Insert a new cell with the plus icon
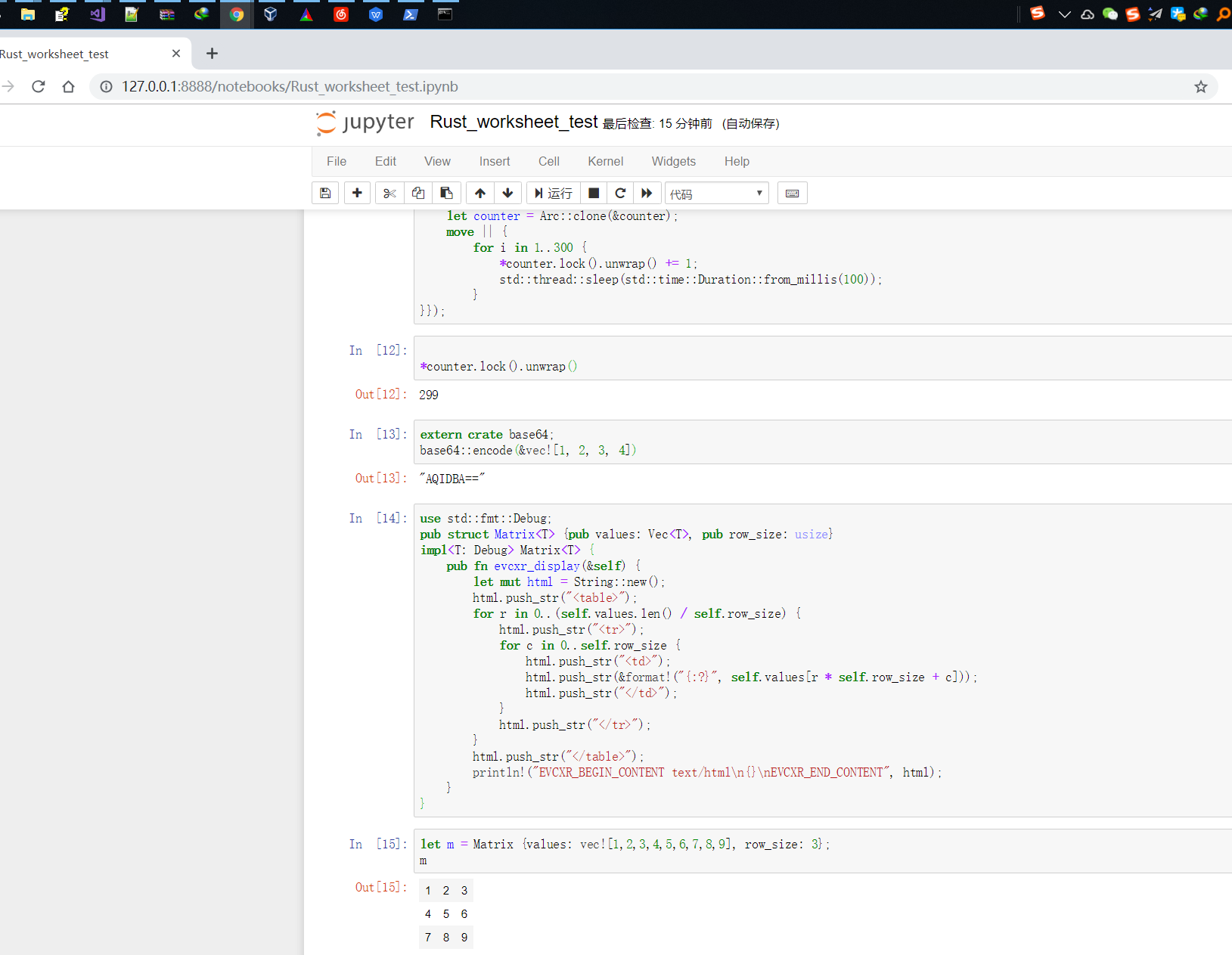Screen dimensions: 1232x955 (x=357, y=193)
